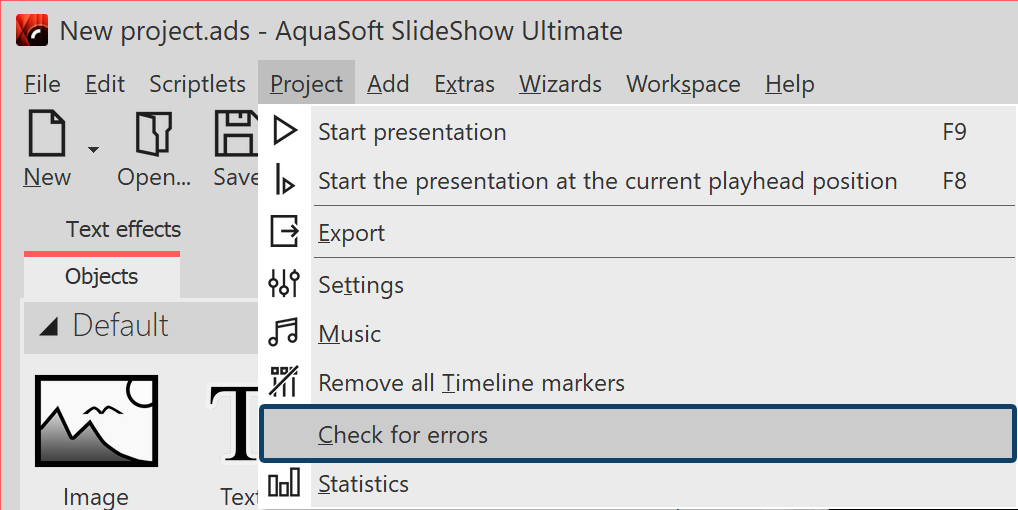
Task: Click the Remove Timeline markers icon
Action: (x=285, y=382)
